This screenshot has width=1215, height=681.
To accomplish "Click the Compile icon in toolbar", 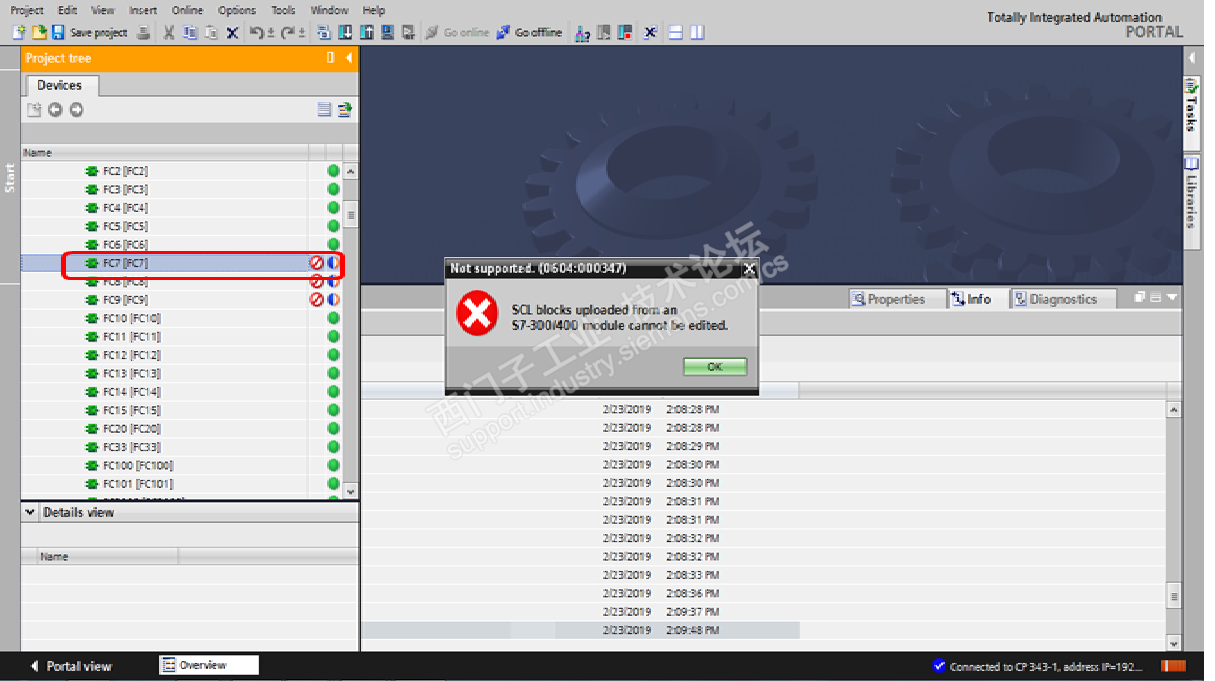I will pos(324,32).
